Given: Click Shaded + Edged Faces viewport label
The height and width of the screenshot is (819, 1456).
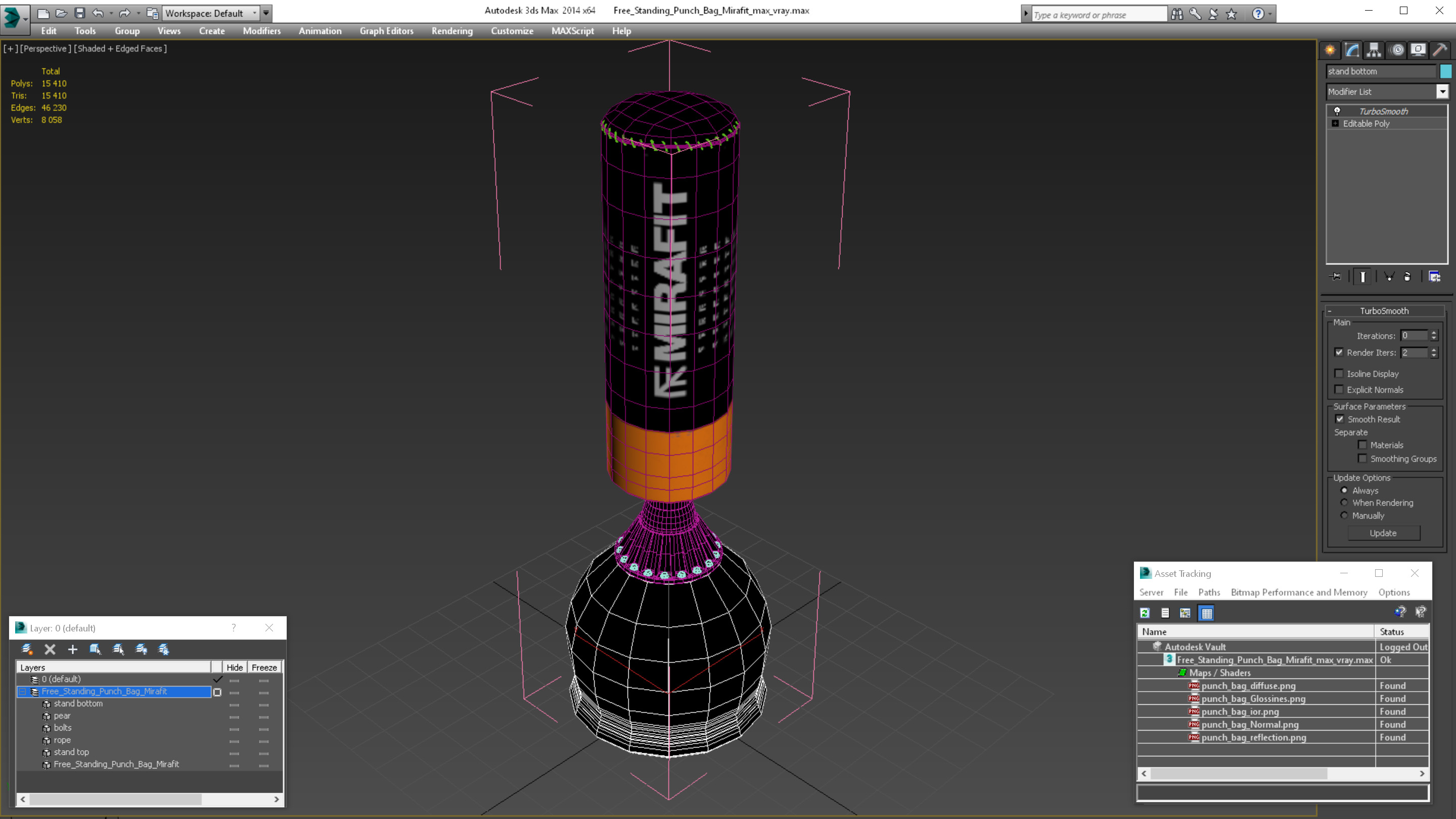Looking at the screenshot, I should (120, 49).
